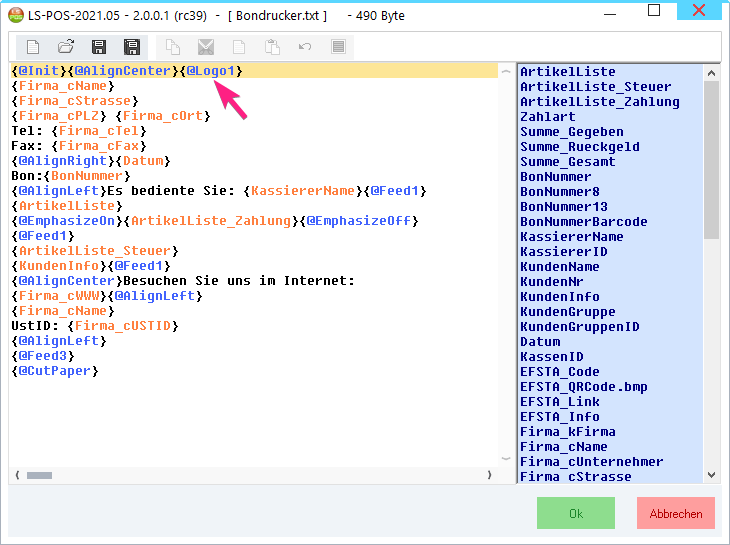730x545 pixels.
Task: Click the {@Feed3} line in the editor
Action: click(43, 356)
